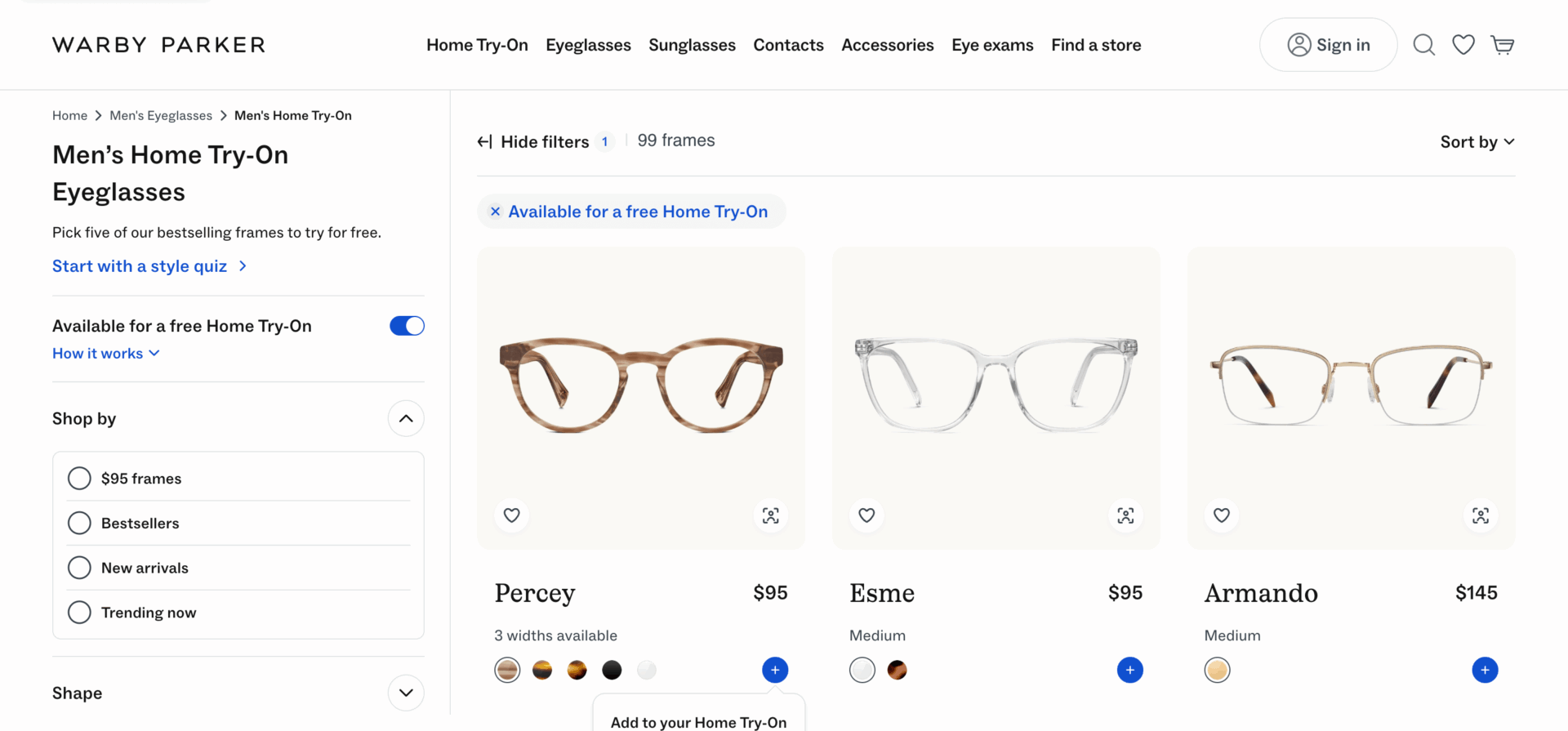Open the search icon in header
Screen dimensions: 1568x731
coord(1424,45)
